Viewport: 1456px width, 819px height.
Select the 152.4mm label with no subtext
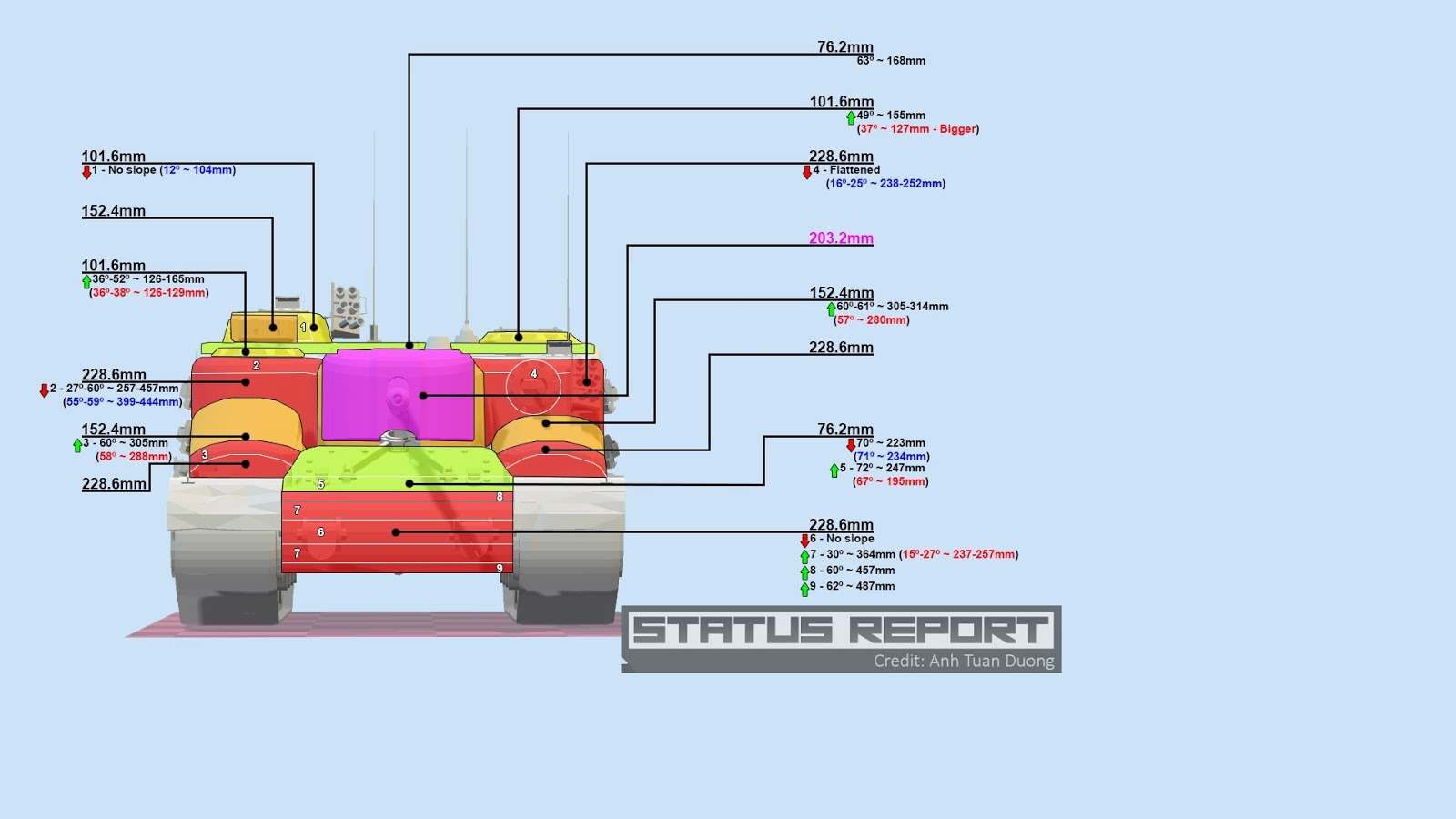coord(113,211)
